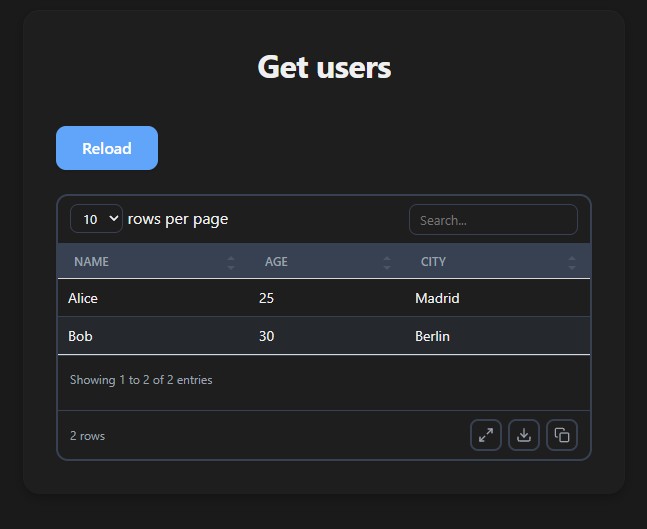Click age value 25 in Alice's row
This screenshot has height=529, width=647.
(x=266, y=298)
